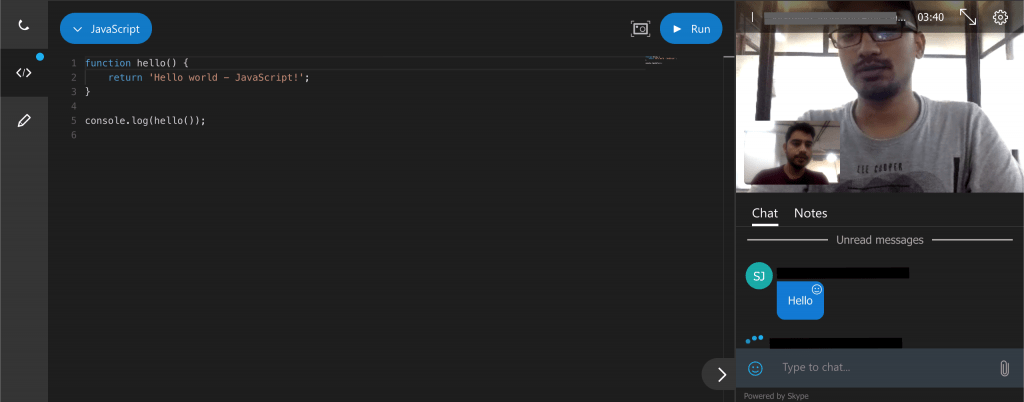Click the screen capture icon beside Run
This screenshot has width=1024, height=402.
[x=641, y=29]
